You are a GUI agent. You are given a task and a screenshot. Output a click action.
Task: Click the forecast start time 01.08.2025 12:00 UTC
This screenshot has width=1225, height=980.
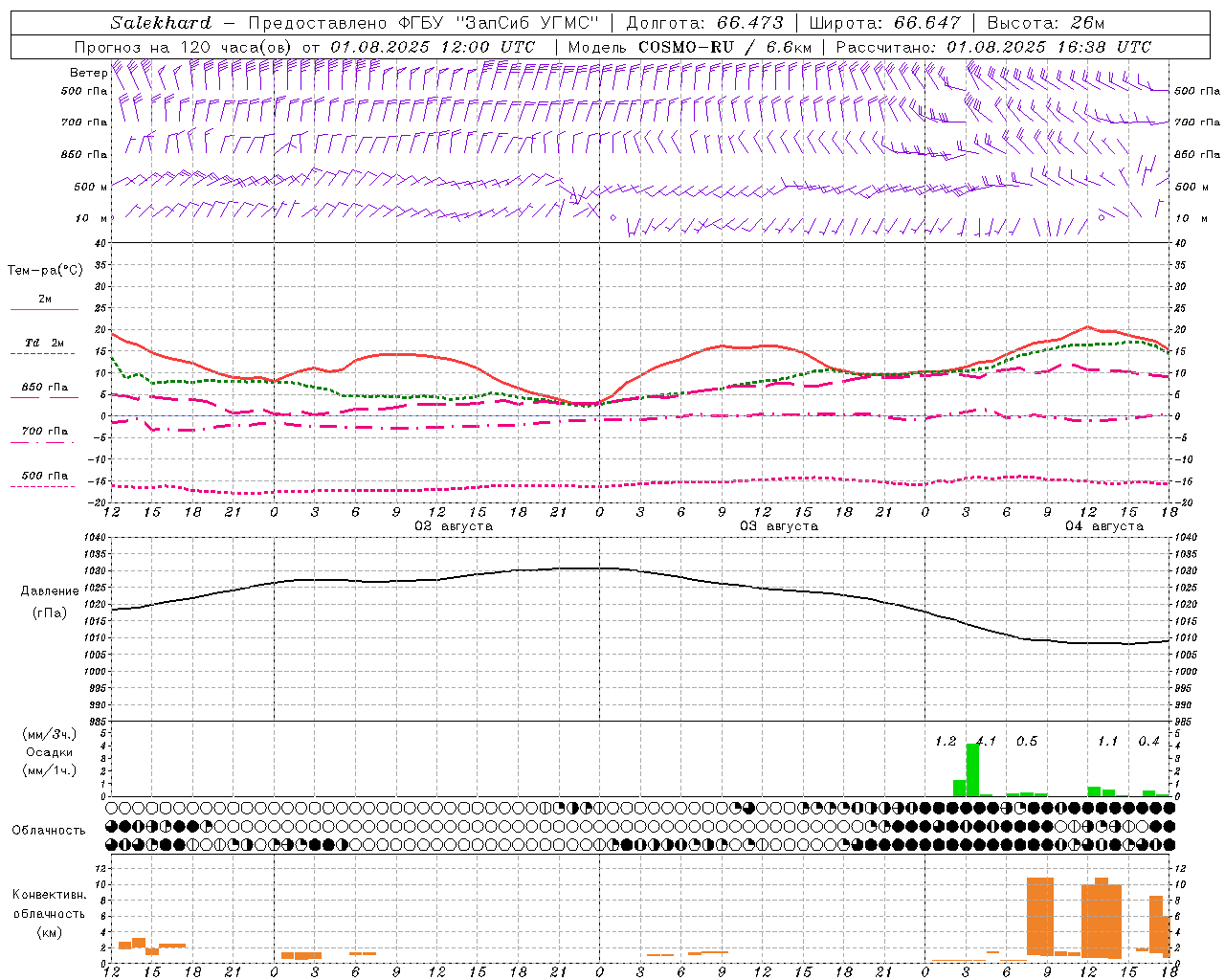pos(433,47)
